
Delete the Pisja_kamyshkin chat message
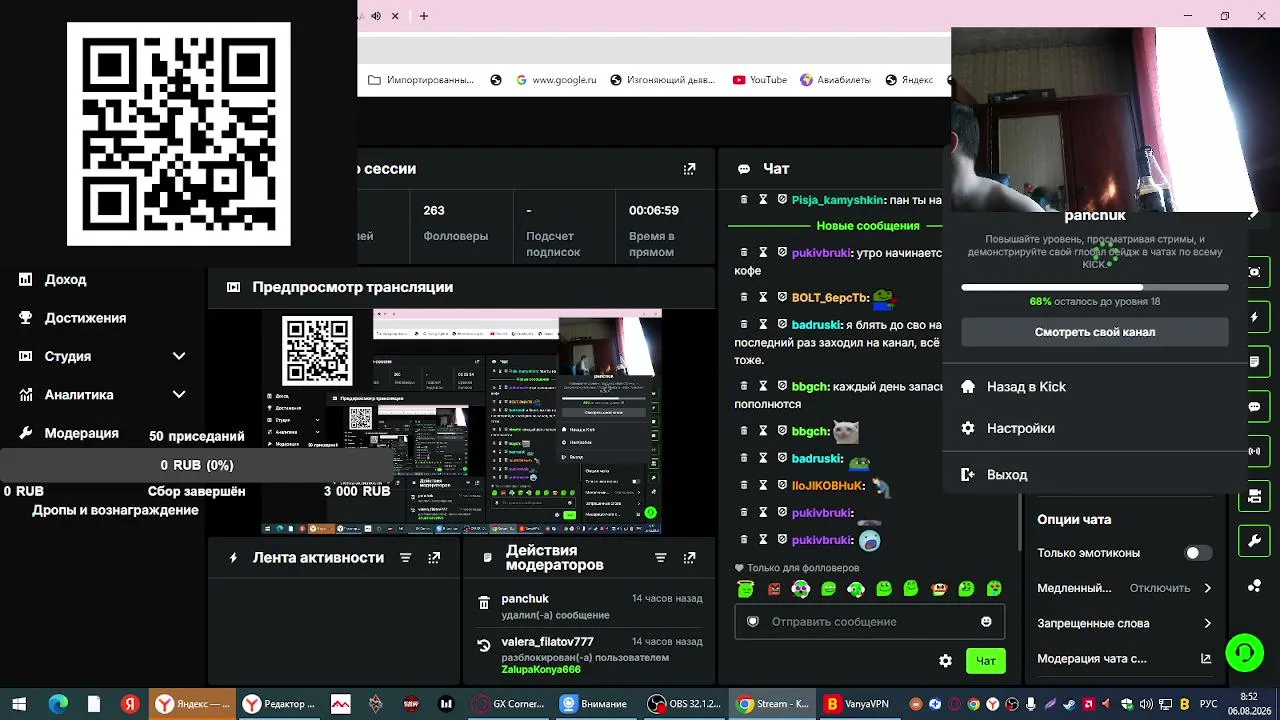tap(744, 200)
